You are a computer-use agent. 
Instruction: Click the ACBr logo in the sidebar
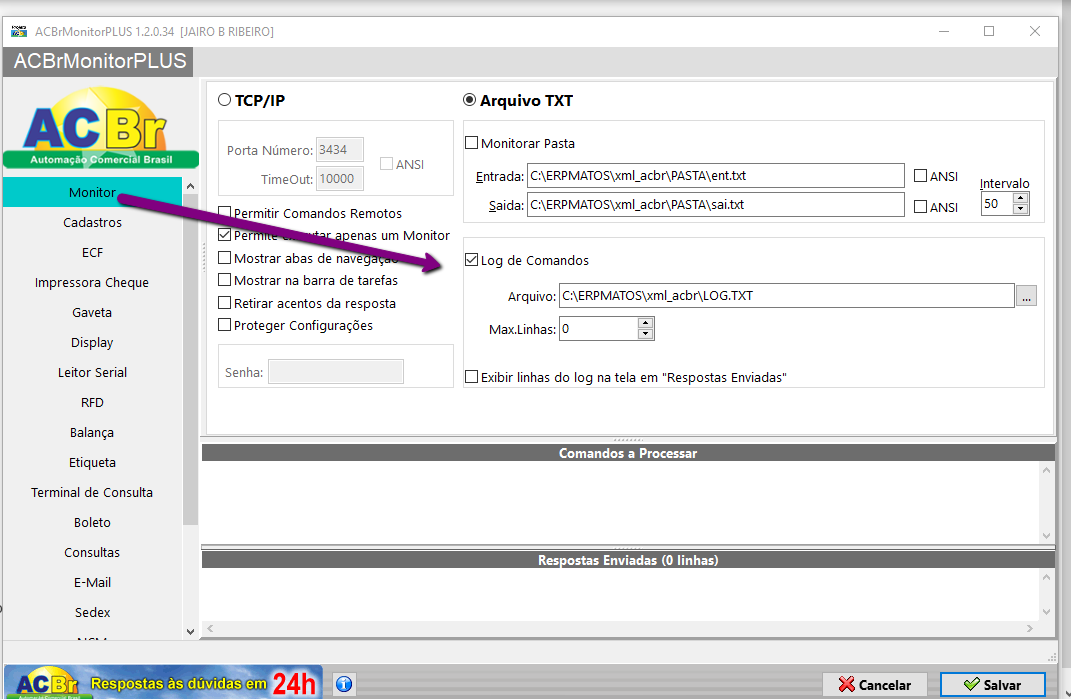100,128
